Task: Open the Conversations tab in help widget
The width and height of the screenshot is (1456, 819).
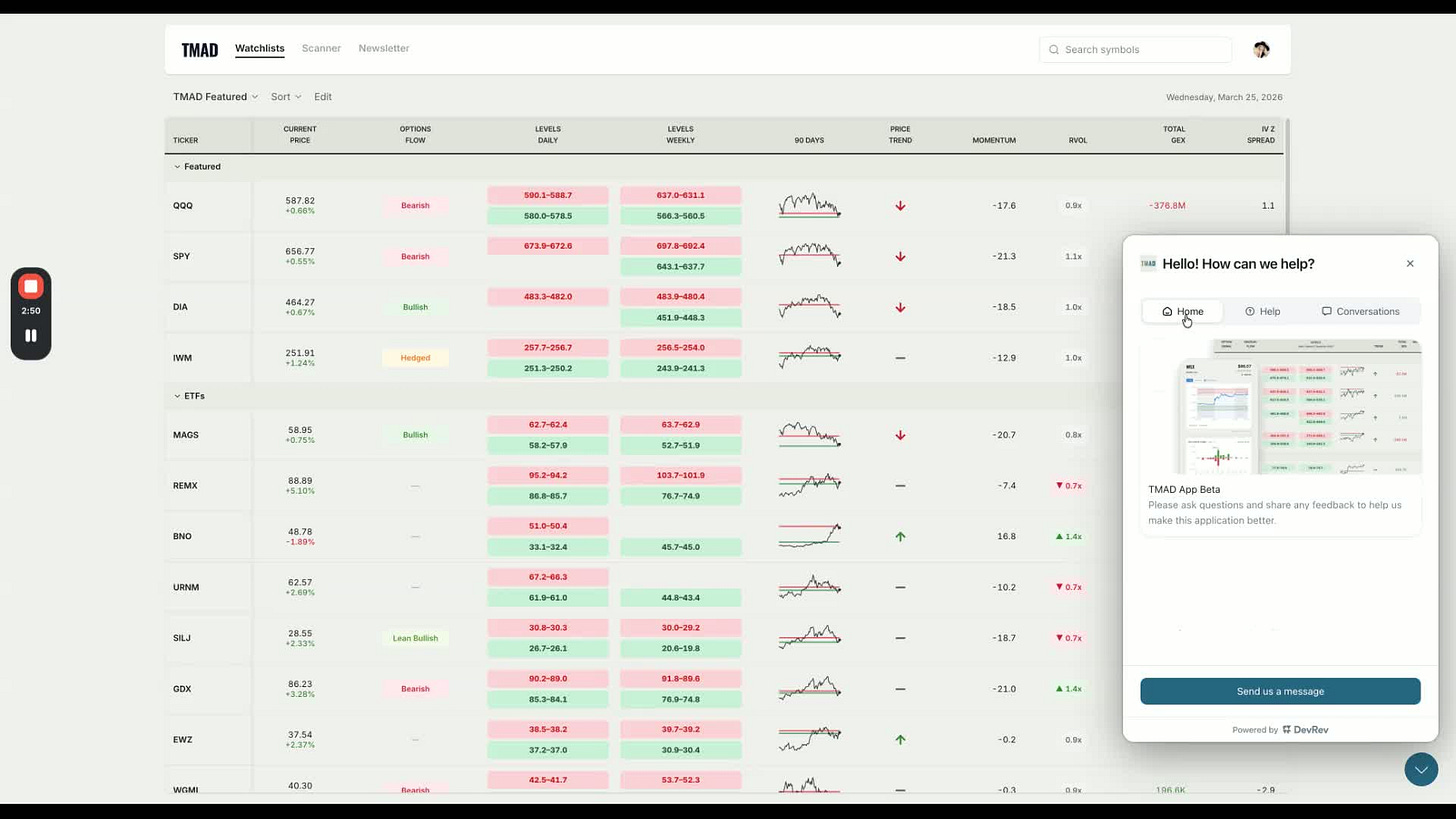Action: (x=1360, y=311)
